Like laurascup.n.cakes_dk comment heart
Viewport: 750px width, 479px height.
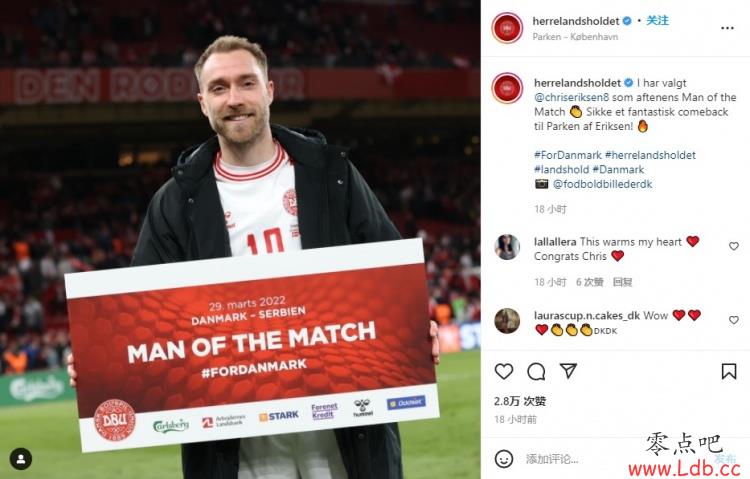coord(734,320)
